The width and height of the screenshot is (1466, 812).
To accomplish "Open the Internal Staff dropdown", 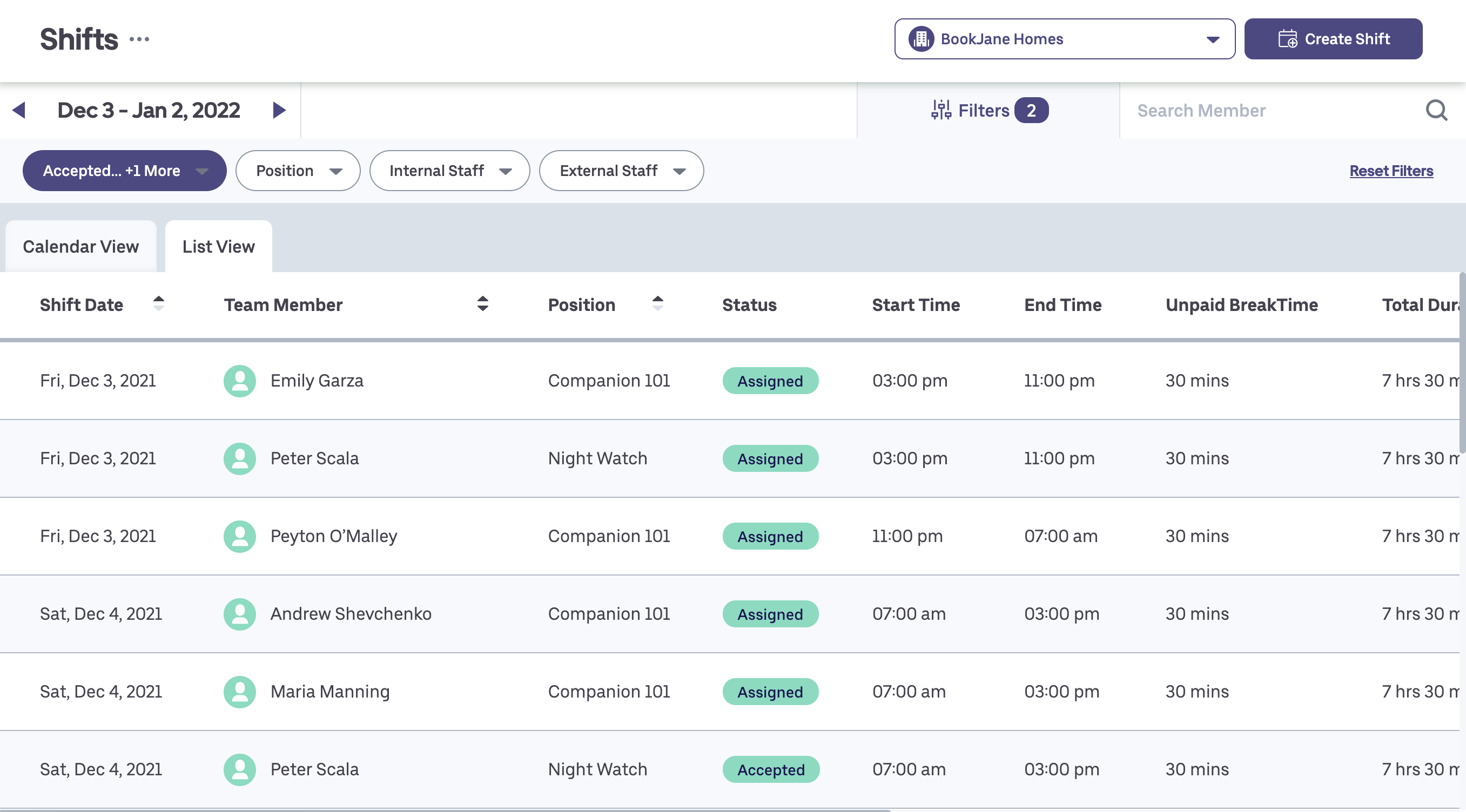I will tap(449, 171).
